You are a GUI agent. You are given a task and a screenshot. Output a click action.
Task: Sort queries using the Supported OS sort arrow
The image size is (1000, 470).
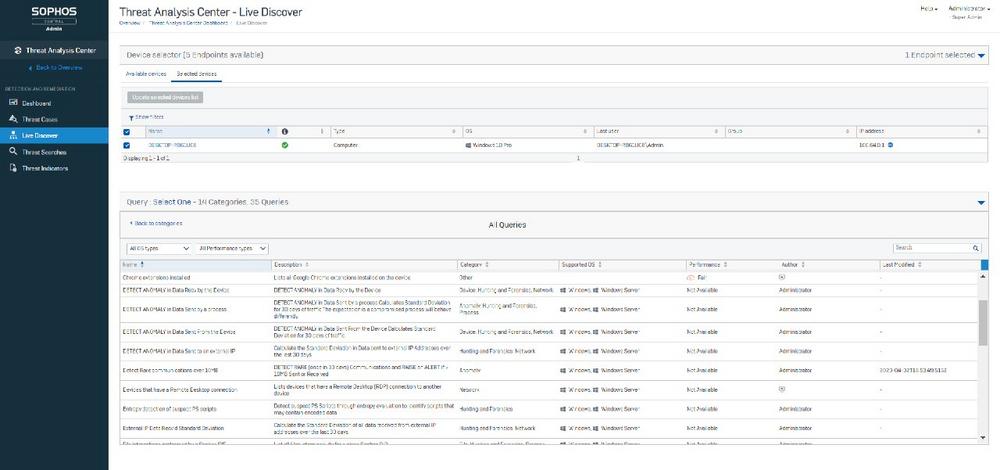(600, 264)
